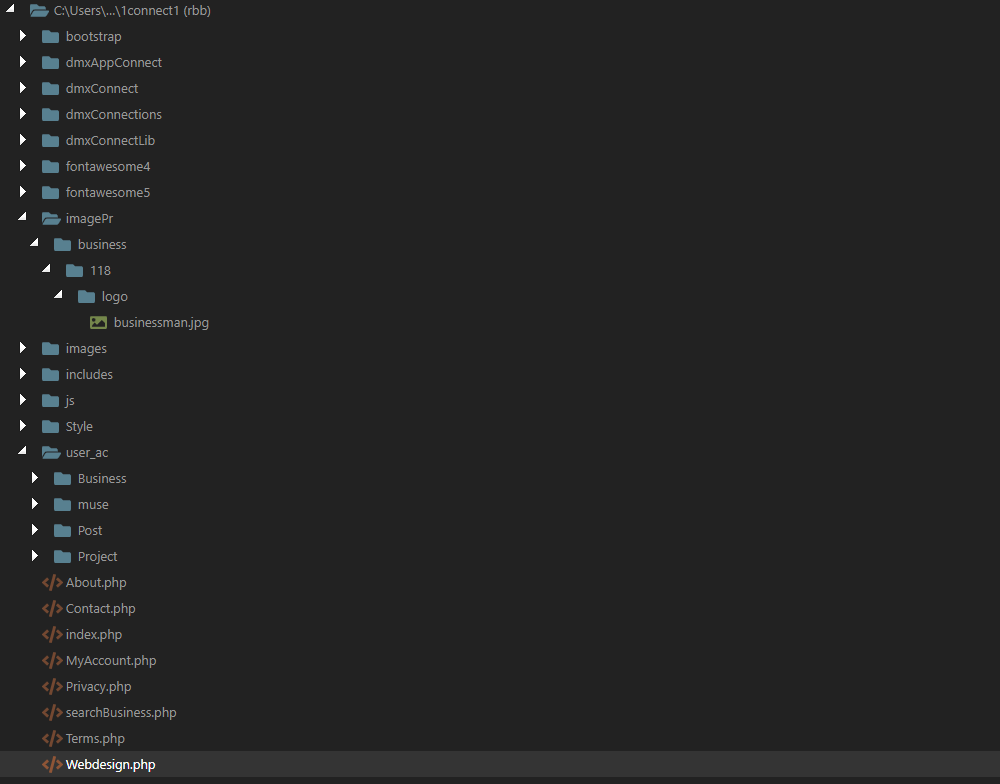1000x784 pixels.
Task: Collapse the user_ac folder arrow
Action: 22,451
